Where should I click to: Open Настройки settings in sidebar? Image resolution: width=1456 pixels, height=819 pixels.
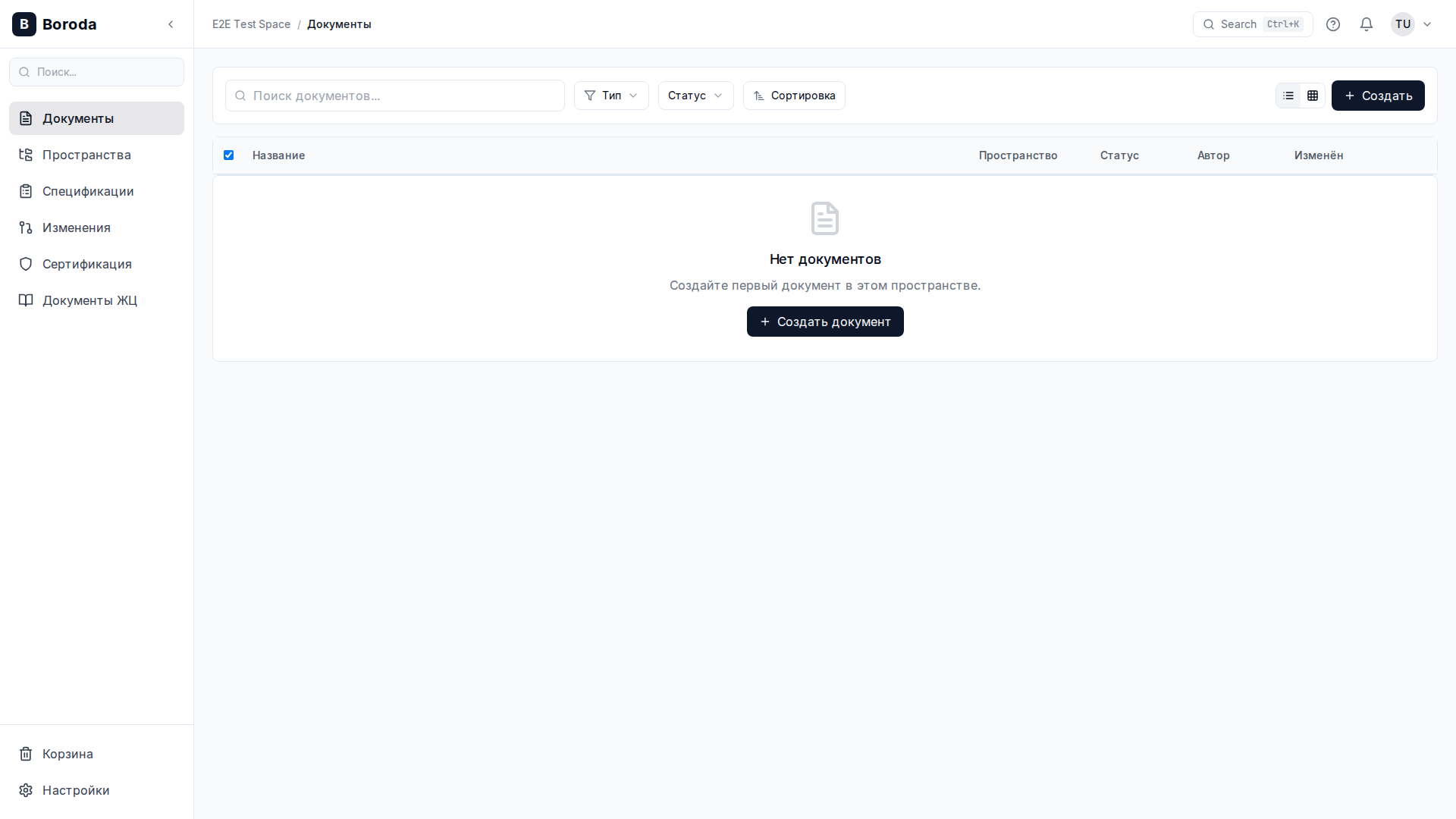click(x=75, y=790)
